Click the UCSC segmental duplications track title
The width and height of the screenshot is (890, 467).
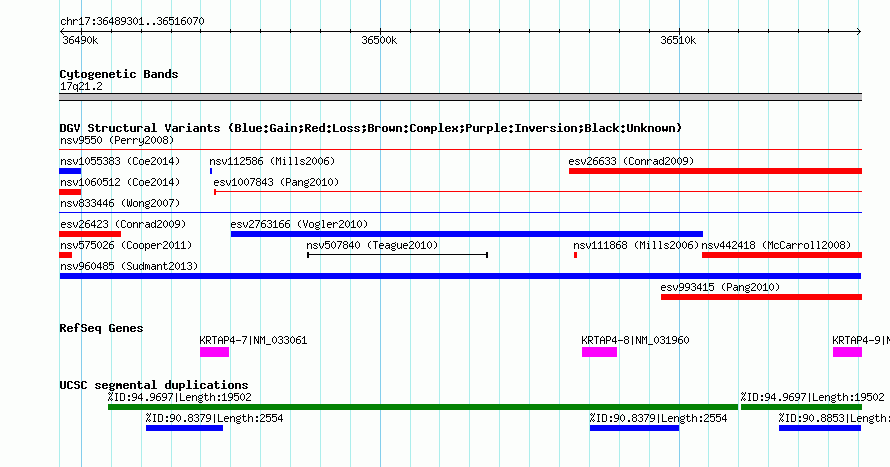[154, 385]
